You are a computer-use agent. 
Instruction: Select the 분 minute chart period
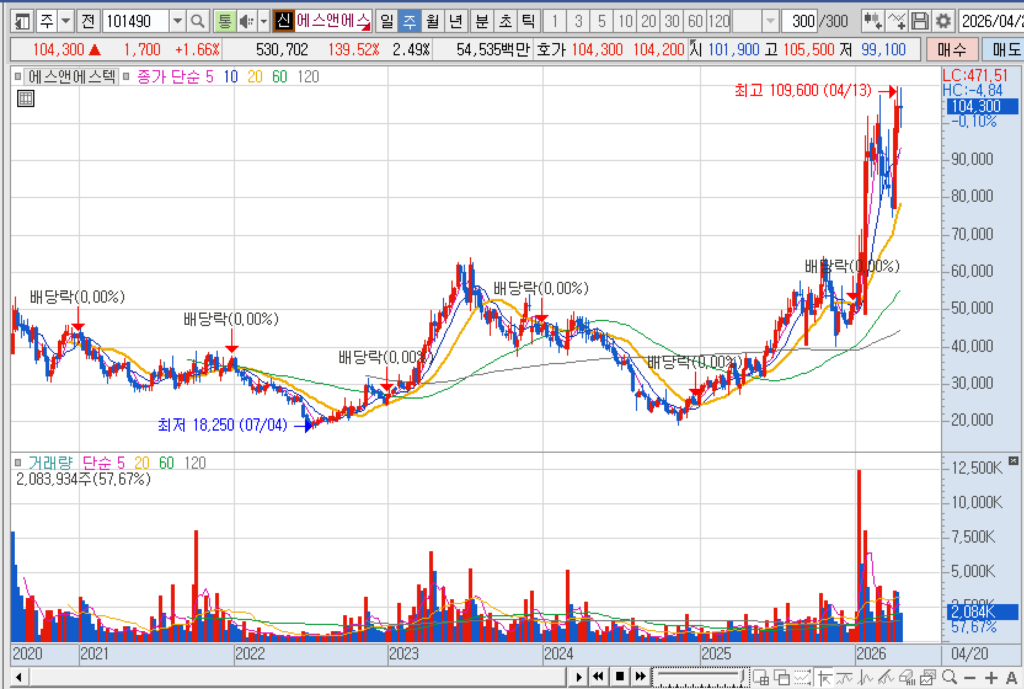pos(481,22)
